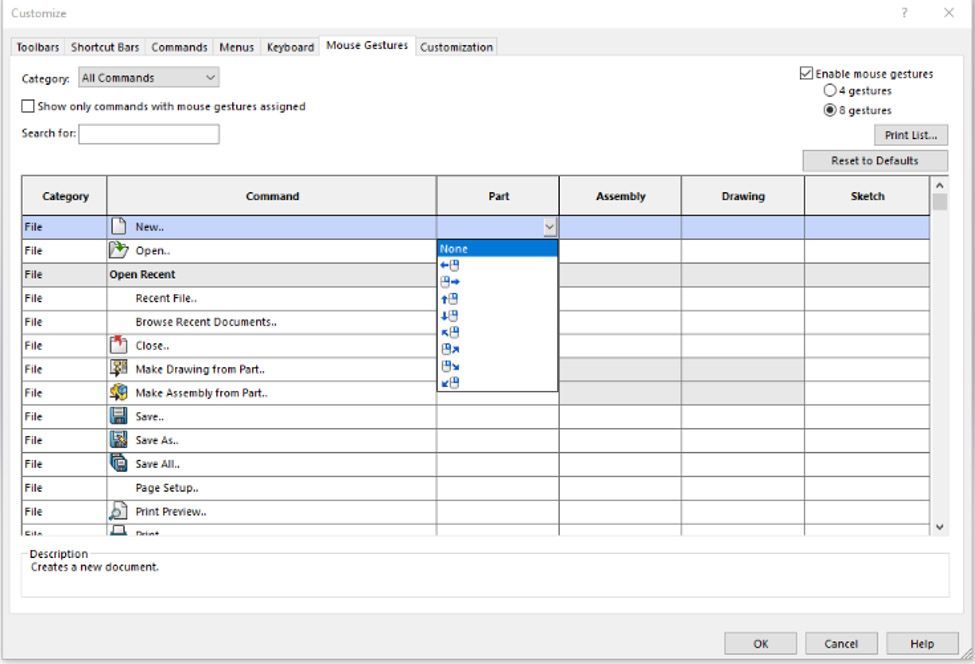Select the "Close.." command text
This screenshot has width=975, height=664.
coord(152,345)
